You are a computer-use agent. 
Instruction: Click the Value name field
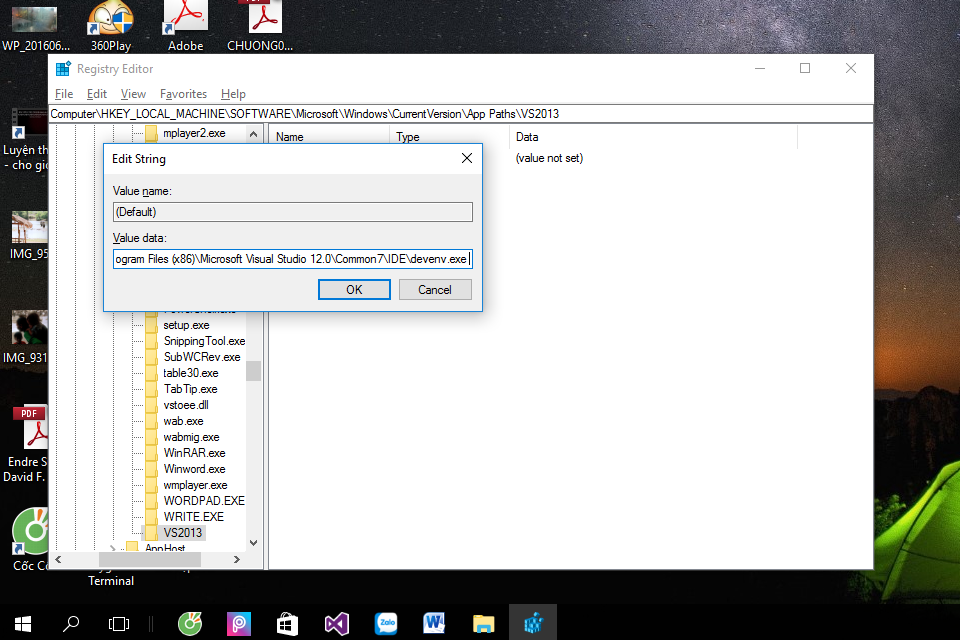pyautogui.click(x=293, y=212)
